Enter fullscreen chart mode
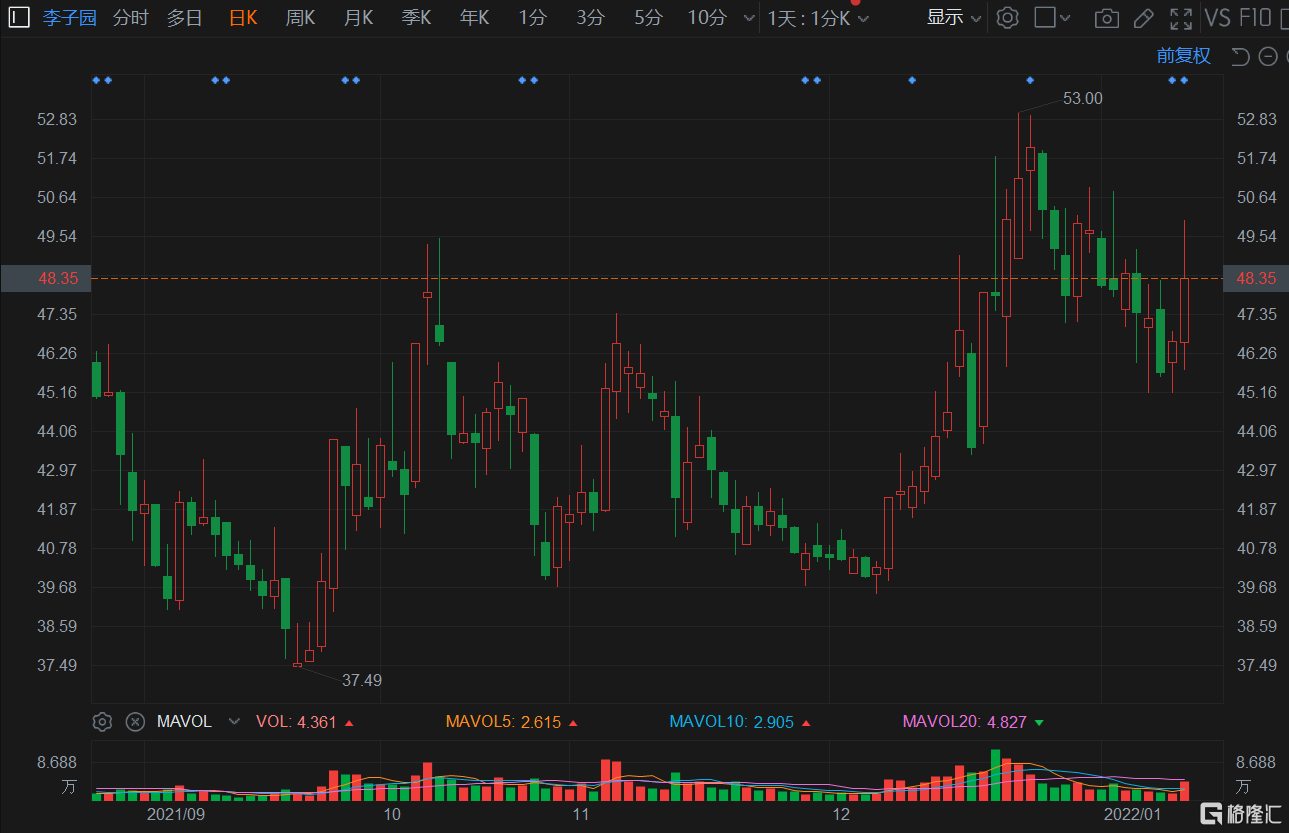Image resolution: width=1289 pixels, height=833 pixels. pos(1181,17)
